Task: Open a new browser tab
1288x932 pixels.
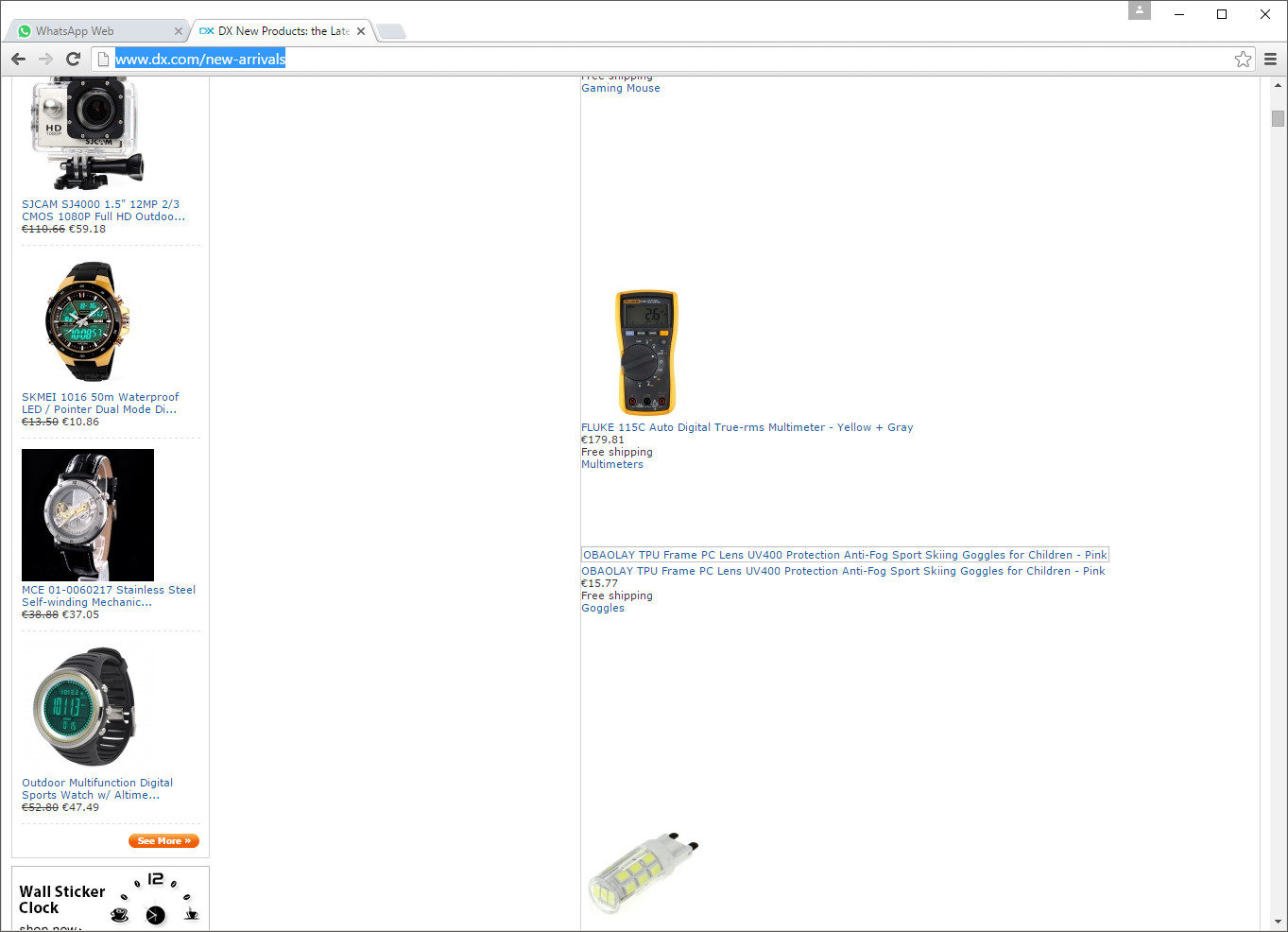Action: pyautogui.click(x=391, y=31)
